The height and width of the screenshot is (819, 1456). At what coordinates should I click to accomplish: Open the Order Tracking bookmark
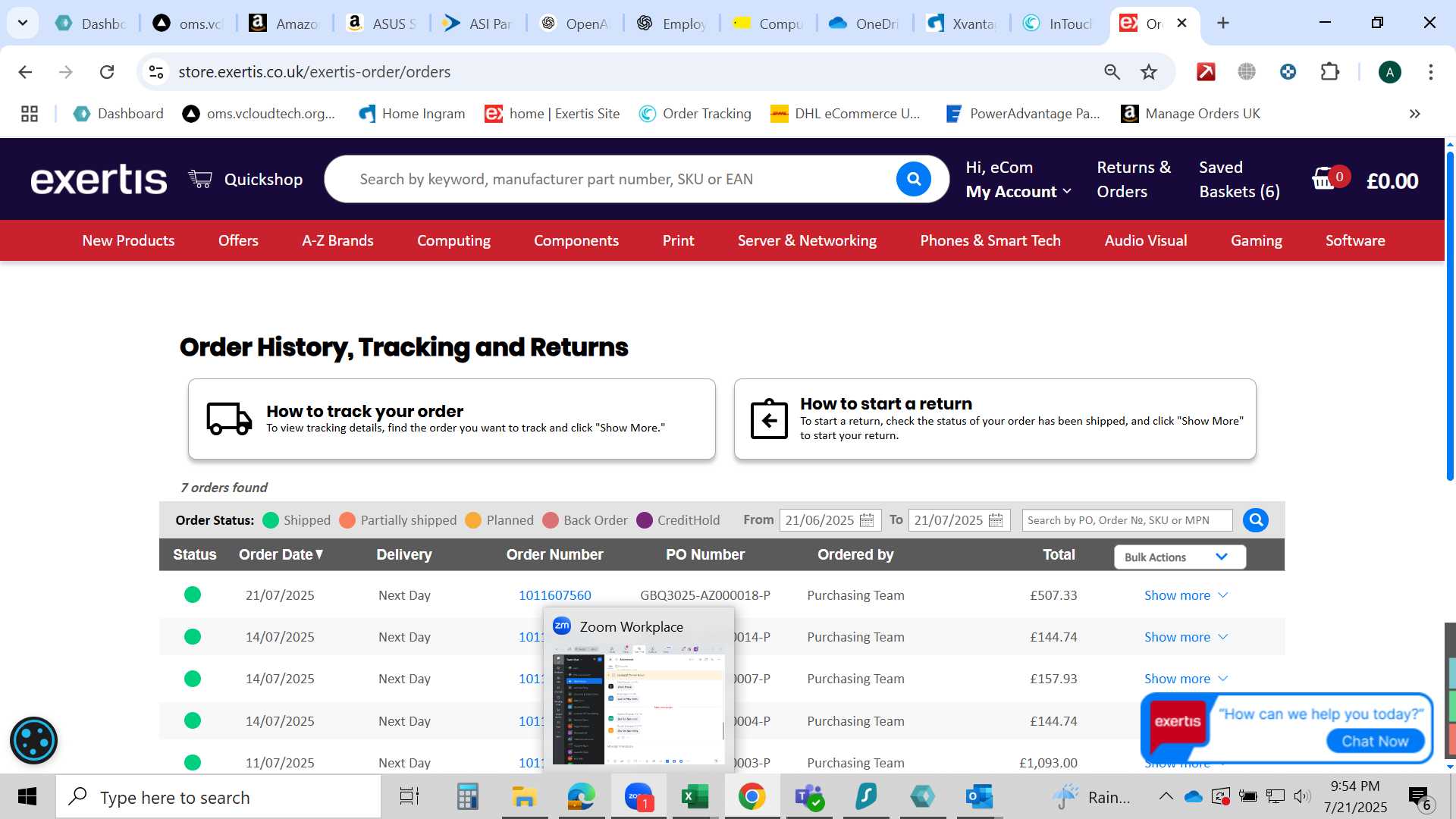pyautogui.click(x=695, y=114)
